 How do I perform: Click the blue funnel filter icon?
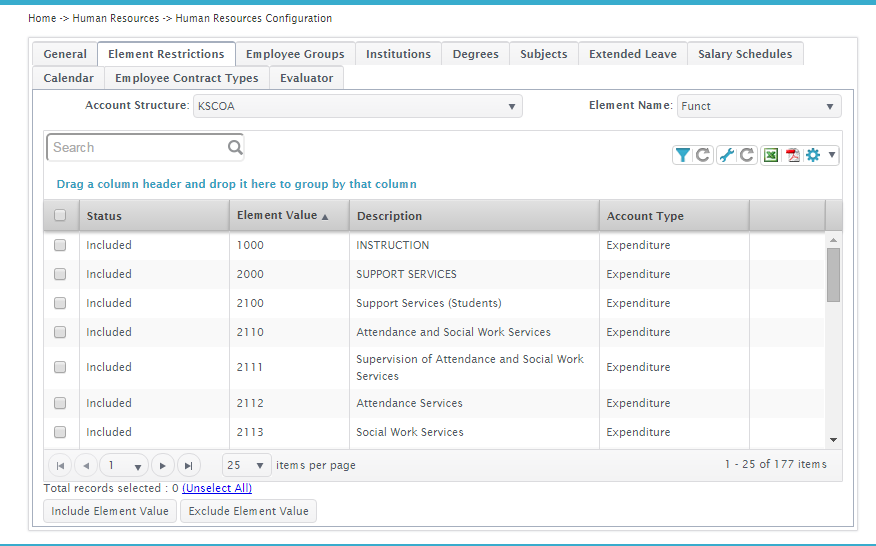coord(682,155)
